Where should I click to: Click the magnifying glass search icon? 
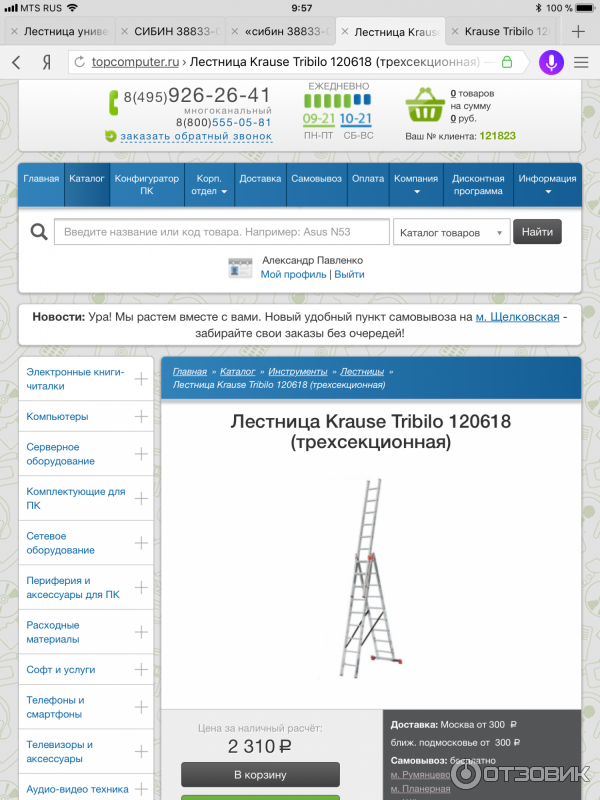[39, 233]
